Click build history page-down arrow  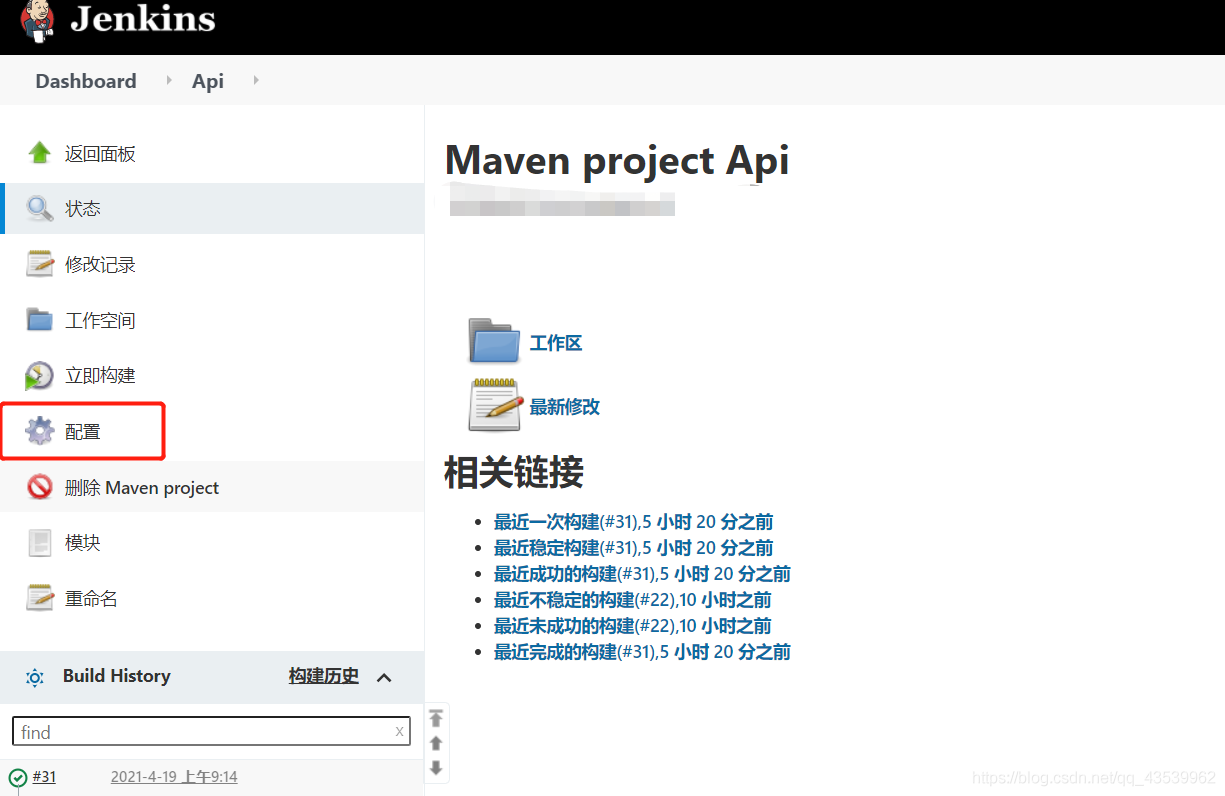pos(436,768)
